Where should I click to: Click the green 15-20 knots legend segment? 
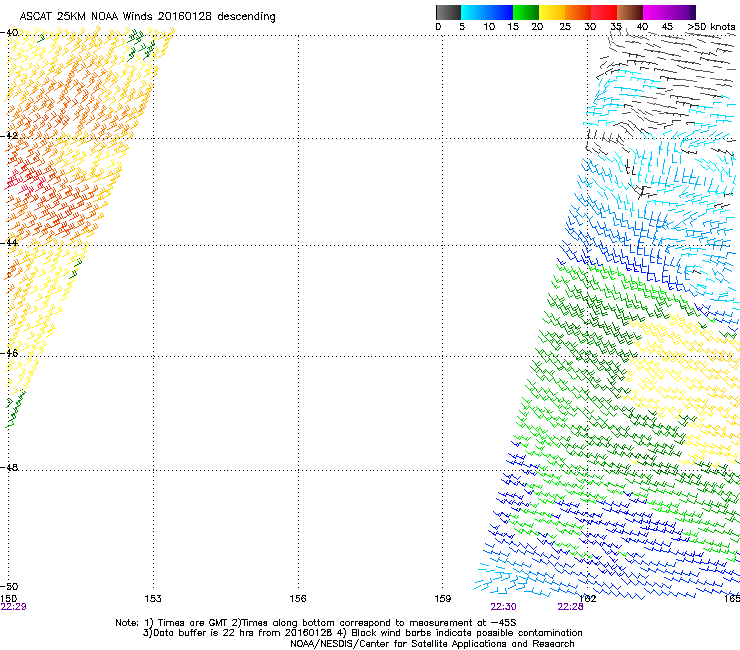point(526,12)
